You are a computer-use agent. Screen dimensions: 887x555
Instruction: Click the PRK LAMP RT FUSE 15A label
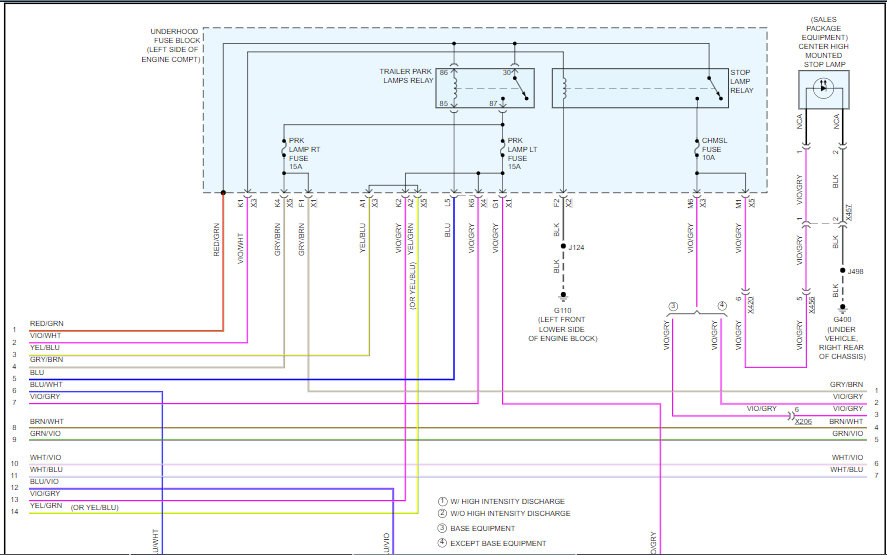coord(304,153)
